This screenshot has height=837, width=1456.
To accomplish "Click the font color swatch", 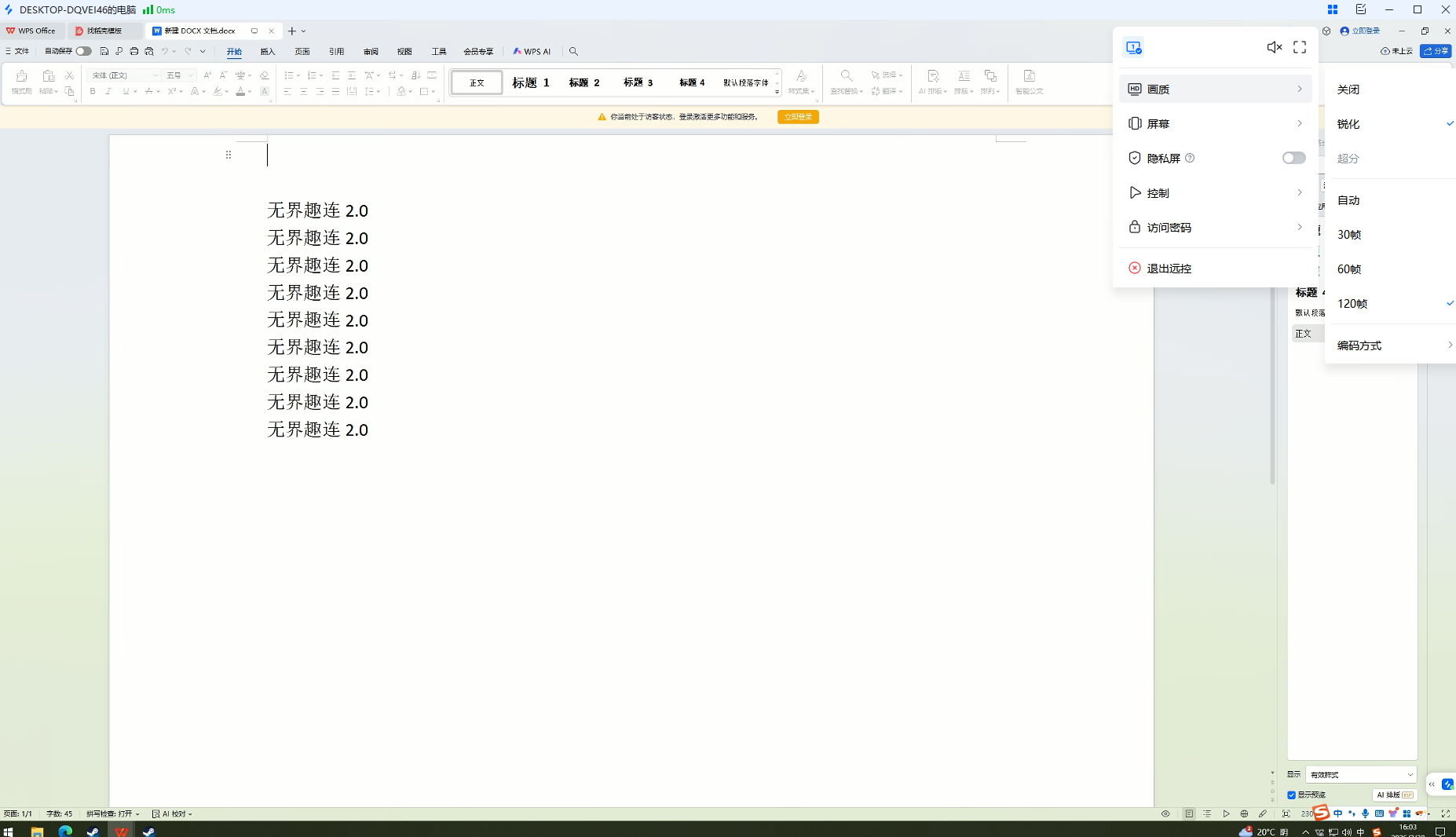I will 240,92.
